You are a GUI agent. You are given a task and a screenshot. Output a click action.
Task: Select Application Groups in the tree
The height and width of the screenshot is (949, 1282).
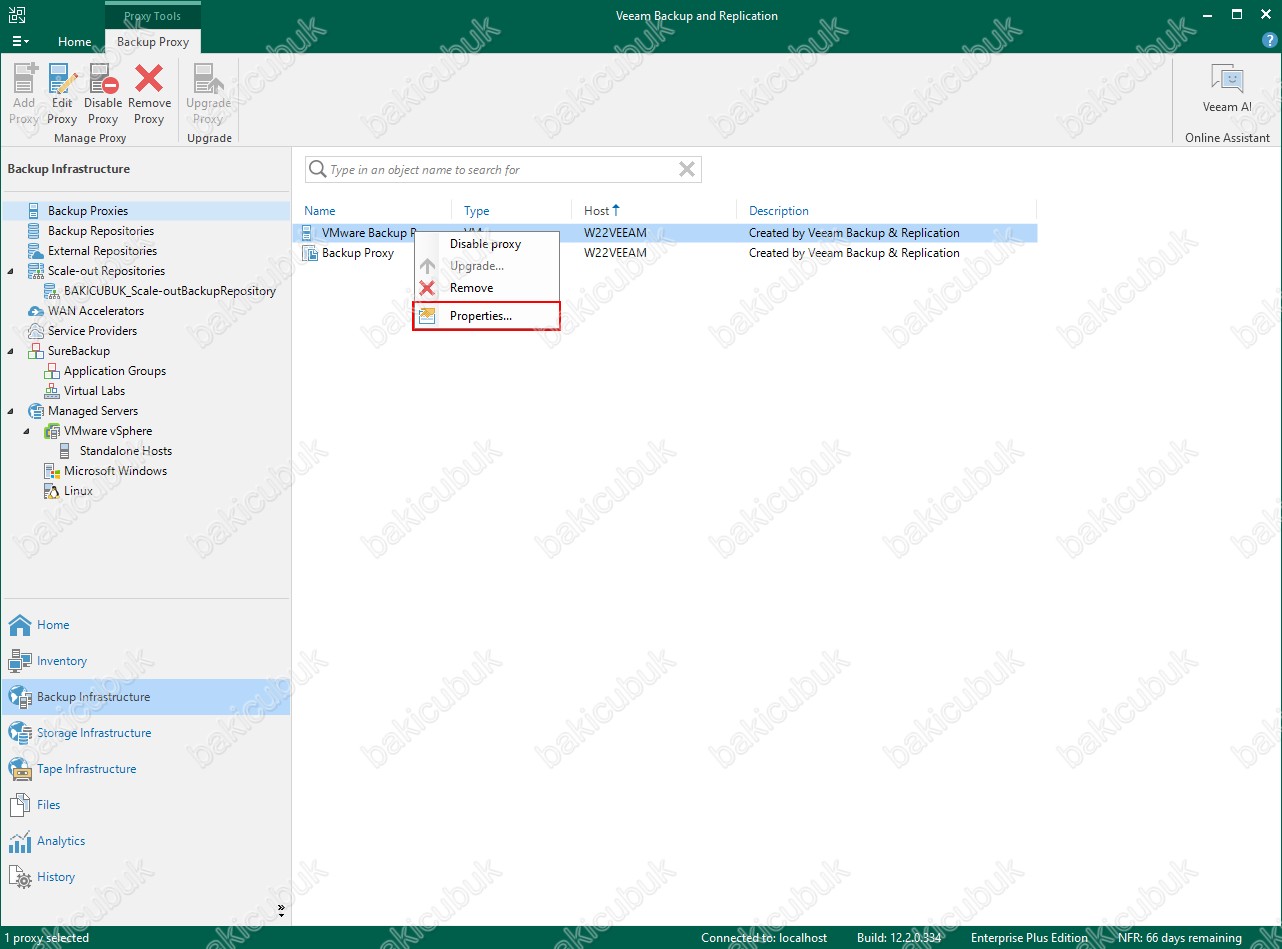coord(115,371)
